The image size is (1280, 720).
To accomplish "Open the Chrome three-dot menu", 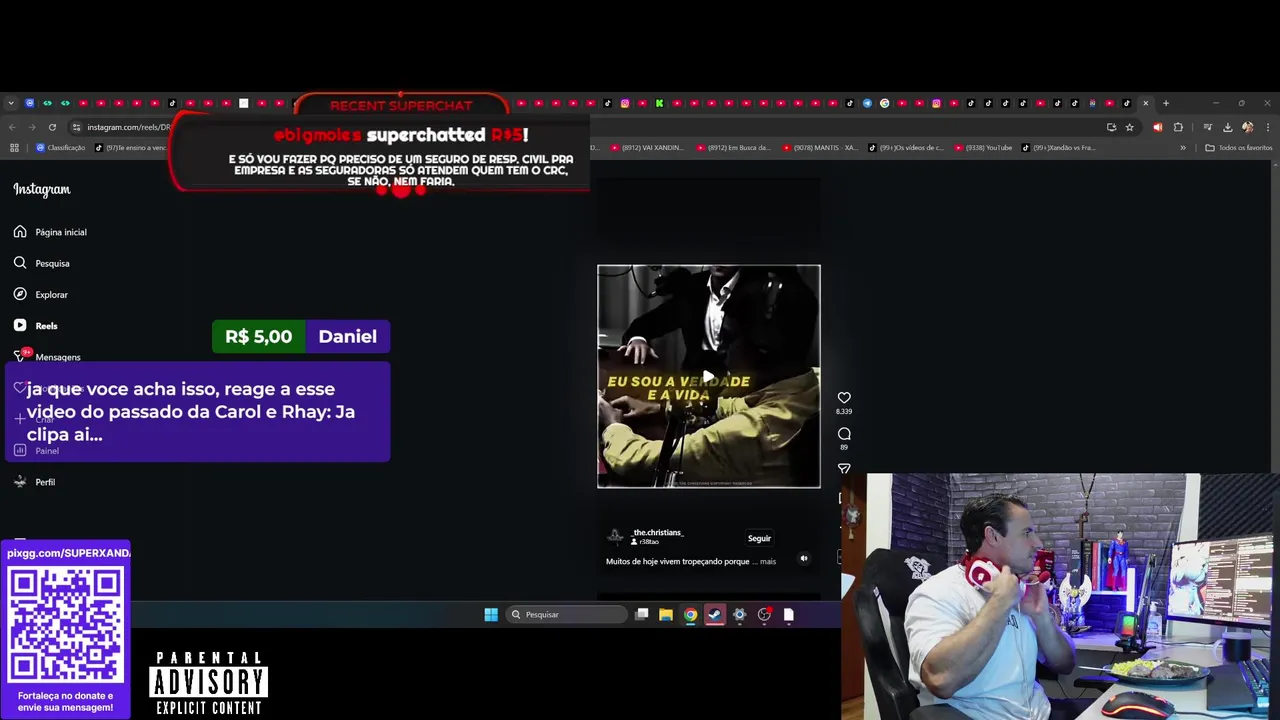I will pyautogui.click(x=1267, y=127).
